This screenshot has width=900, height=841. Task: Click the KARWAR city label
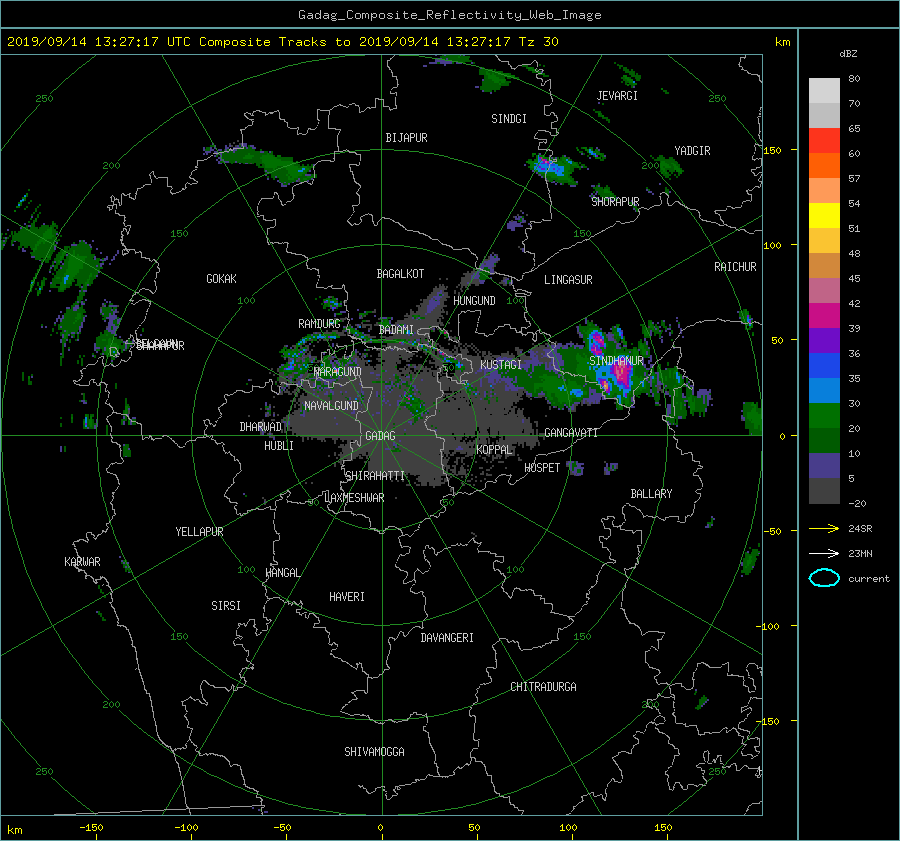point(82,562)
